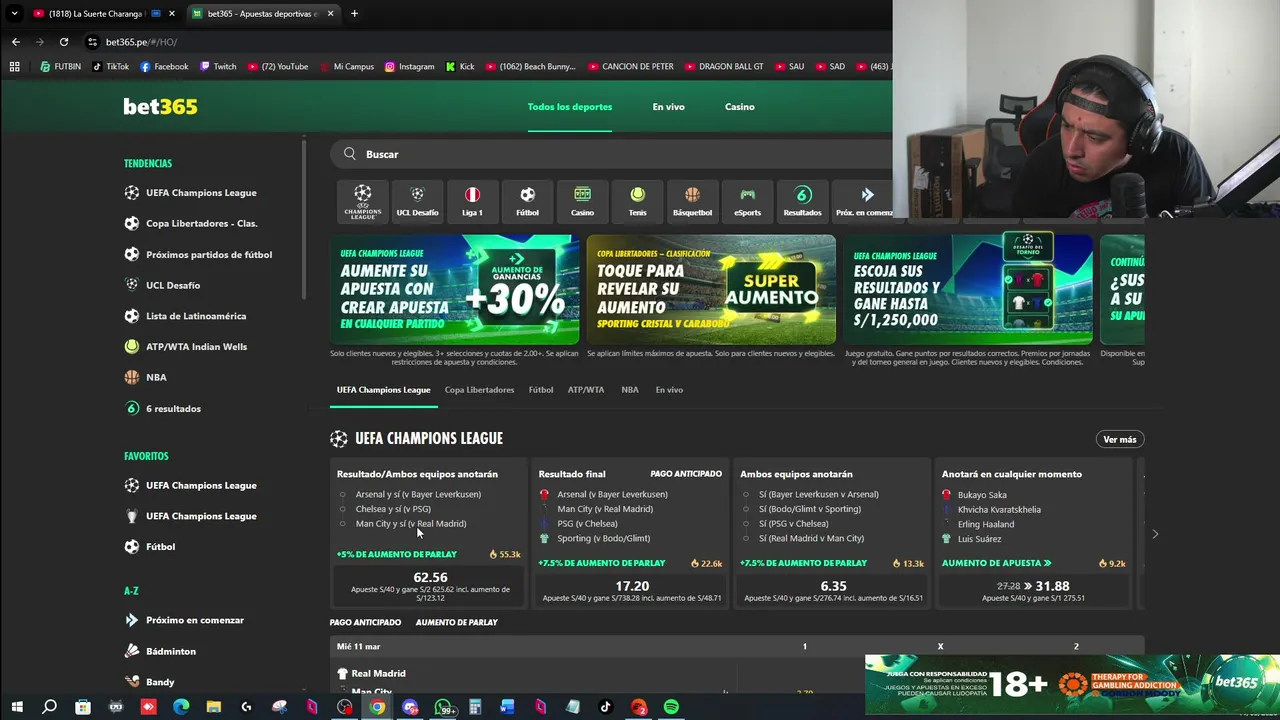Screen dimensions: 1280x720
Task: Filter by Aumento de parlay
Action: pos(457,622)
